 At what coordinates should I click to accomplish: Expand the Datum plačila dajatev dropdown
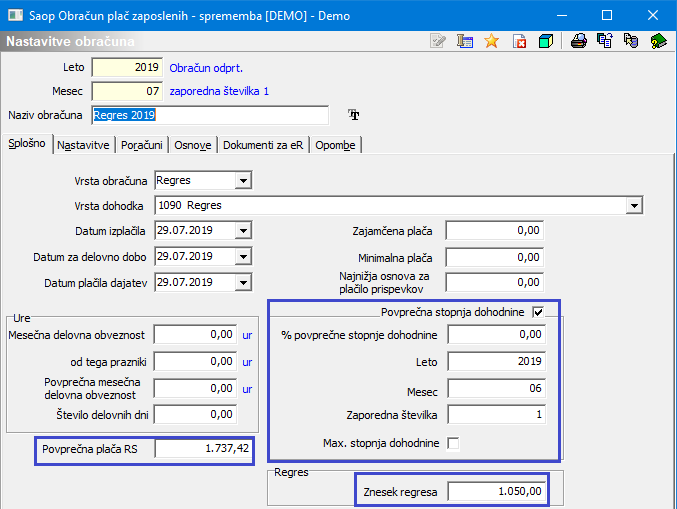coord(242,282)
